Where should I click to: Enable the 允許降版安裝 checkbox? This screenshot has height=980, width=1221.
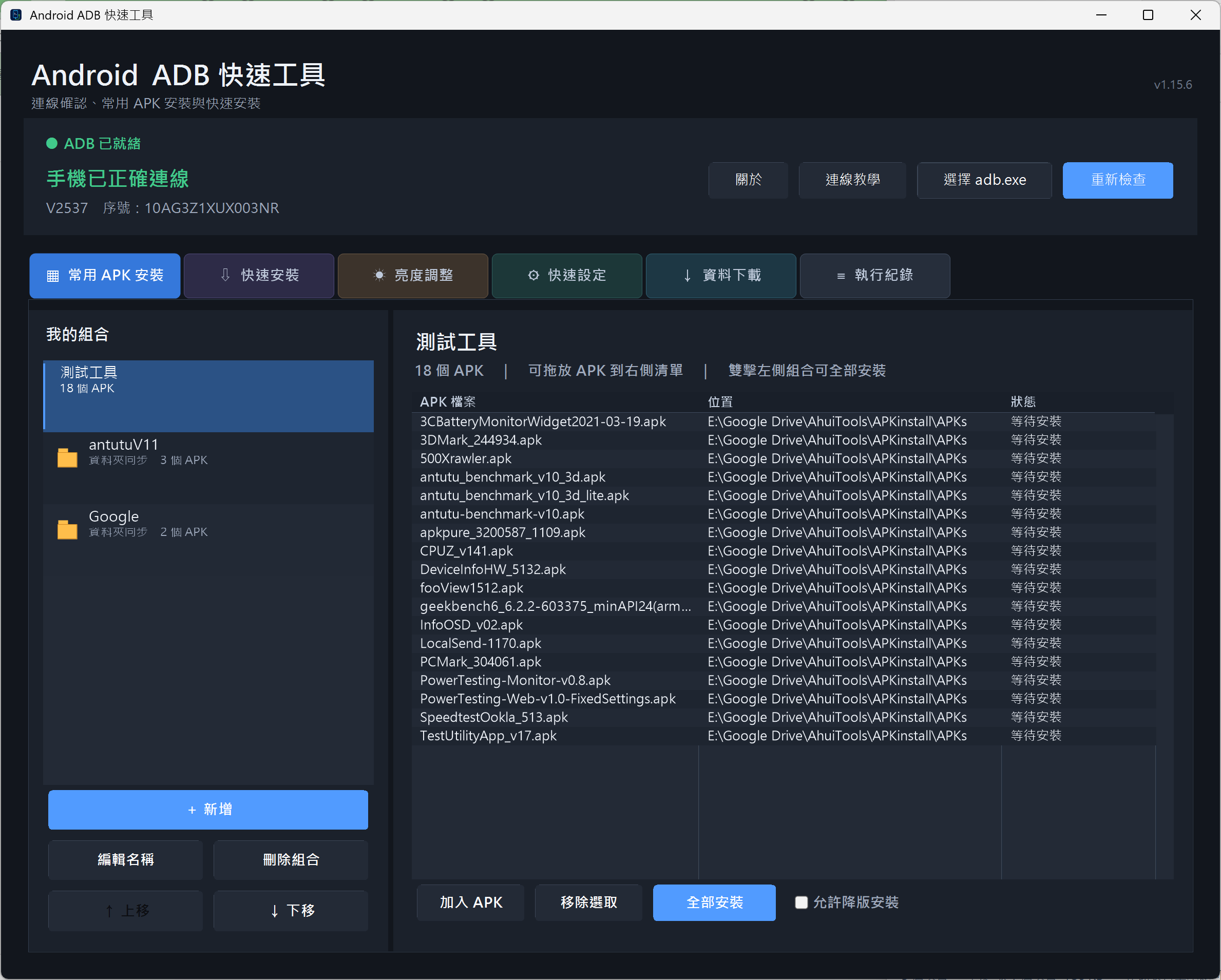[802, 902]
